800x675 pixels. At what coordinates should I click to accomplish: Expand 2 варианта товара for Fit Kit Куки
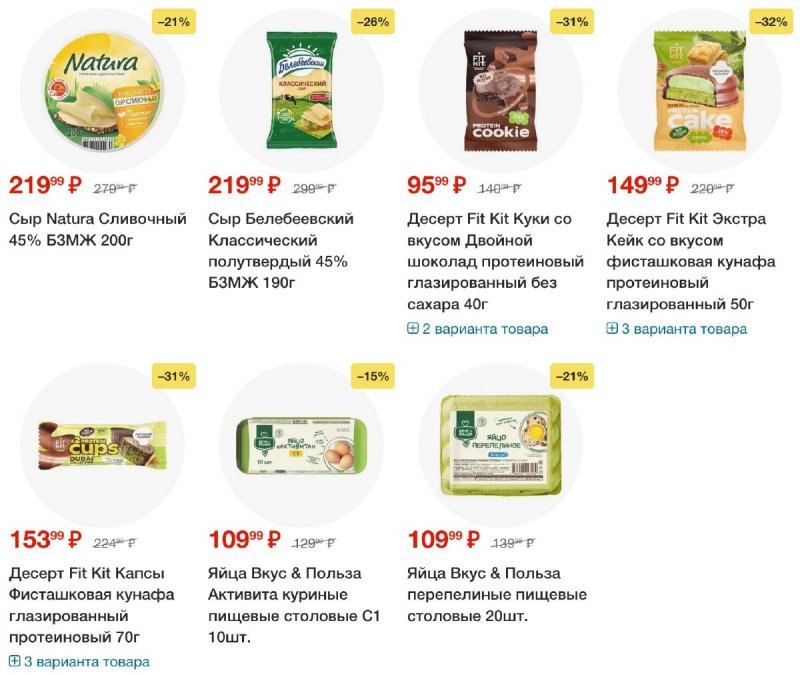(x=478, y=329)
